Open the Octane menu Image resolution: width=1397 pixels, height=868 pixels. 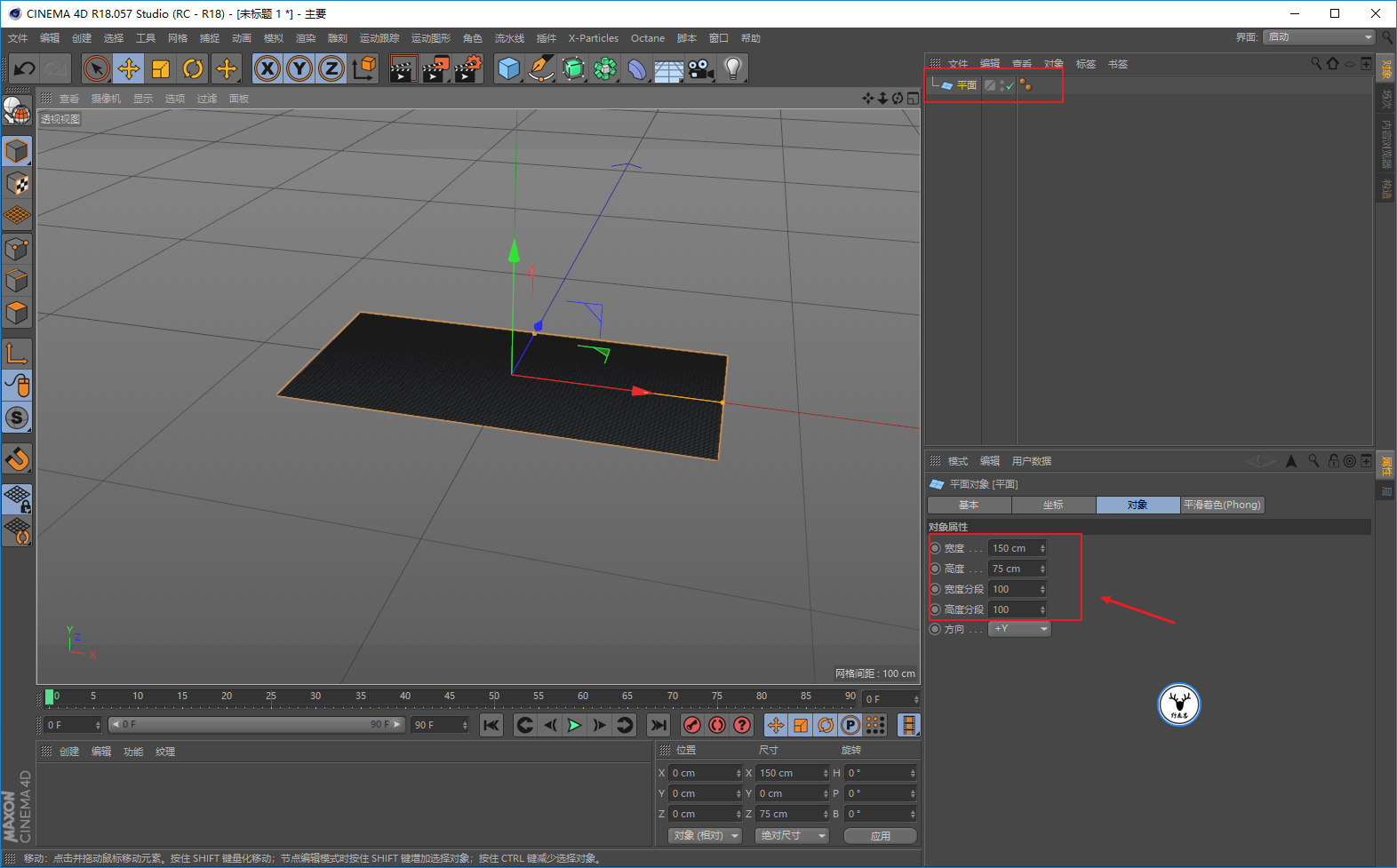click(648, 38)
